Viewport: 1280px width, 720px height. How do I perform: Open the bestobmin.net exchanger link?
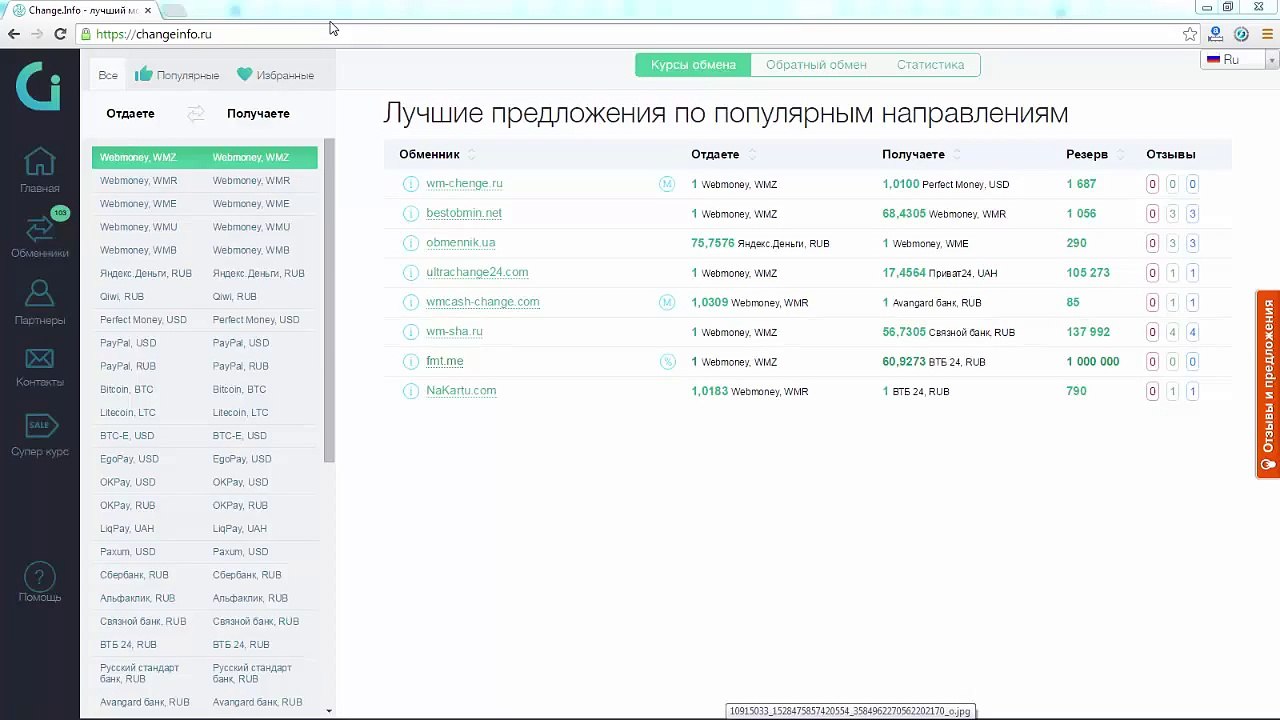[x=464, y=213]
